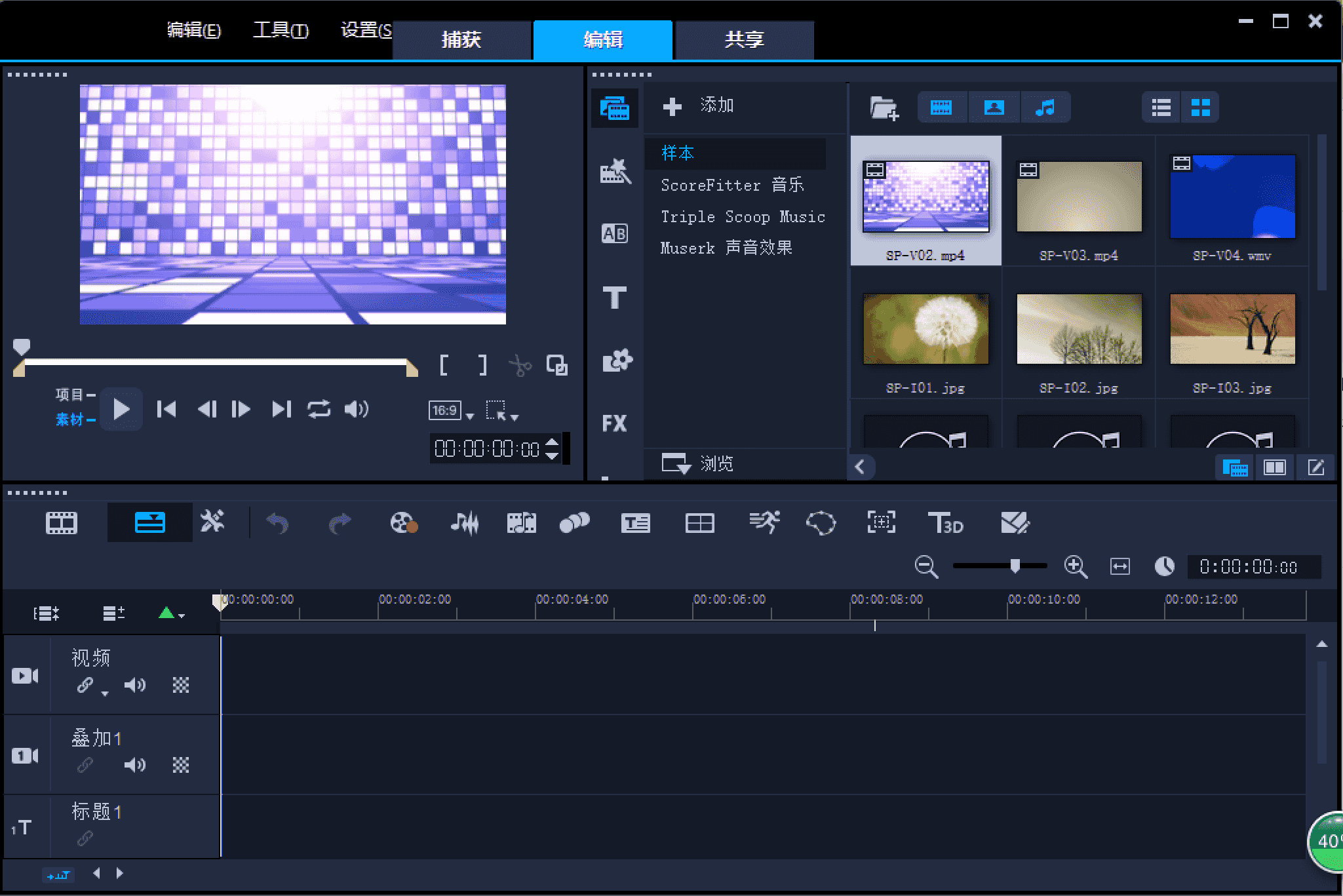Image resolution: width=1343 pixels, height=896 pixels.
Task: Toggle repeat playback loop
Action: click(x=319, y=409)
